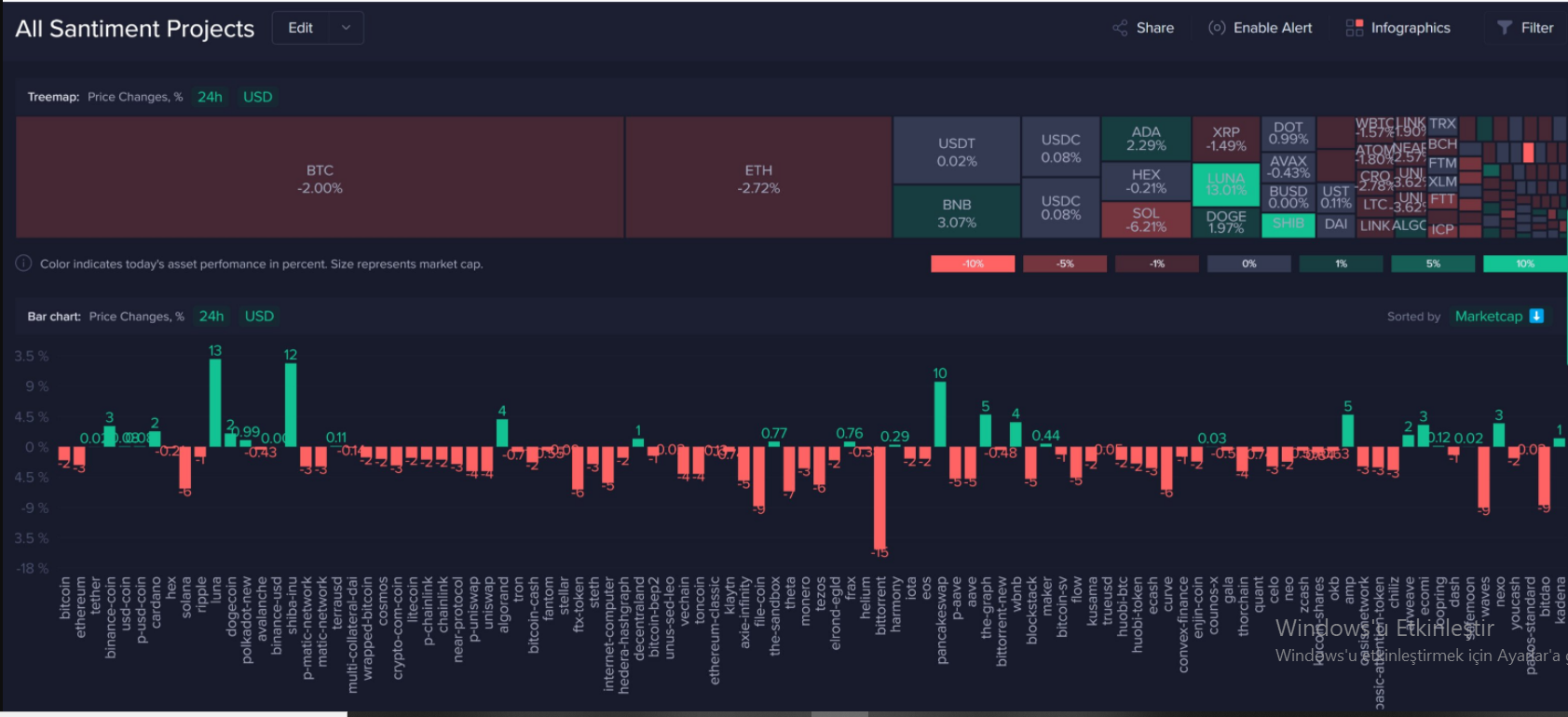Click the SHIB treemap block
The height and width of the screenshot is (717, 1568).
tap(1288, 224)
